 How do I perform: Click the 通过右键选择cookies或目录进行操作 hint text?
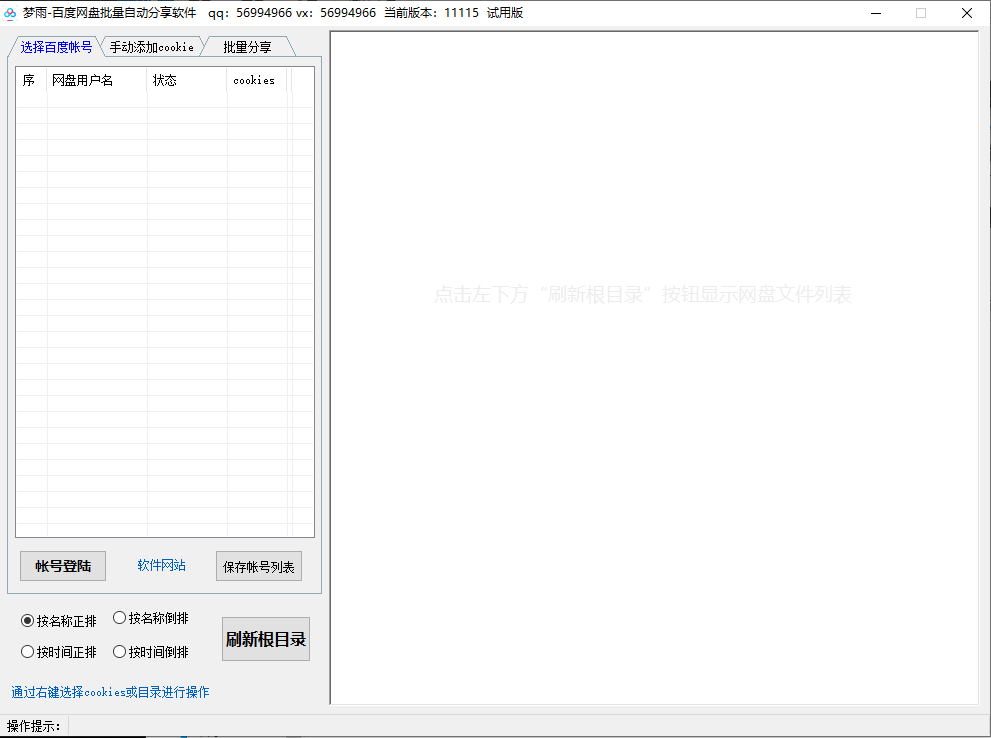pos(110,692)
